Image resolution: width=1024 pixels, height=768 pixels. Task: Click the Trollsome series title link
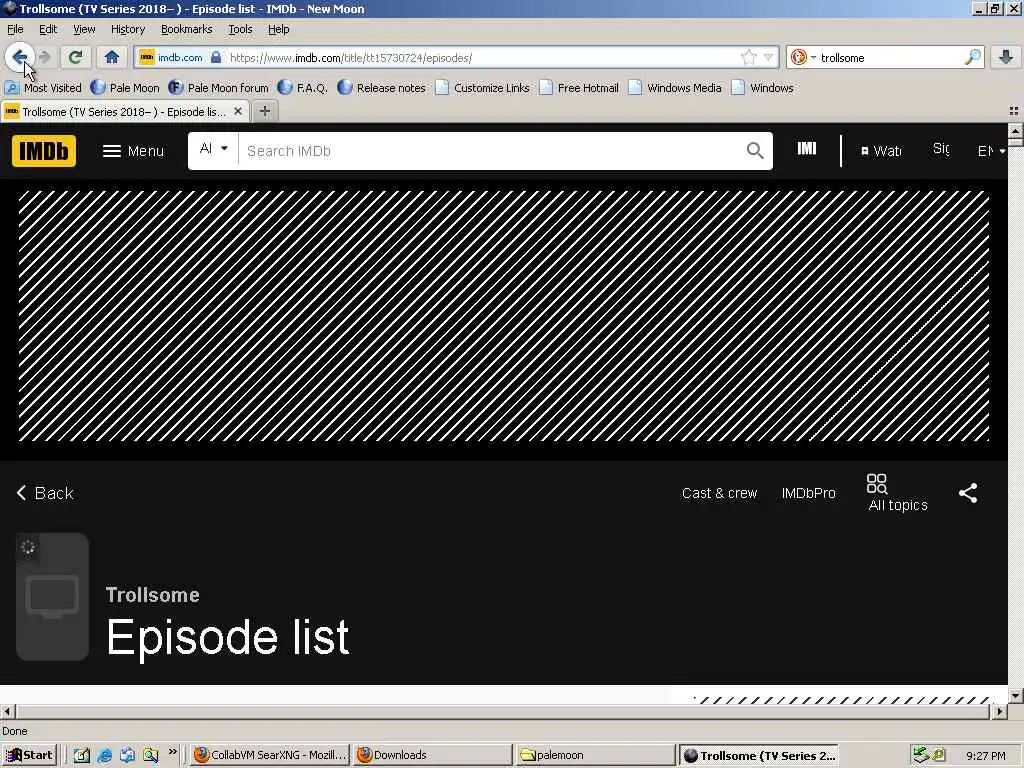click(x=153, y=595)
